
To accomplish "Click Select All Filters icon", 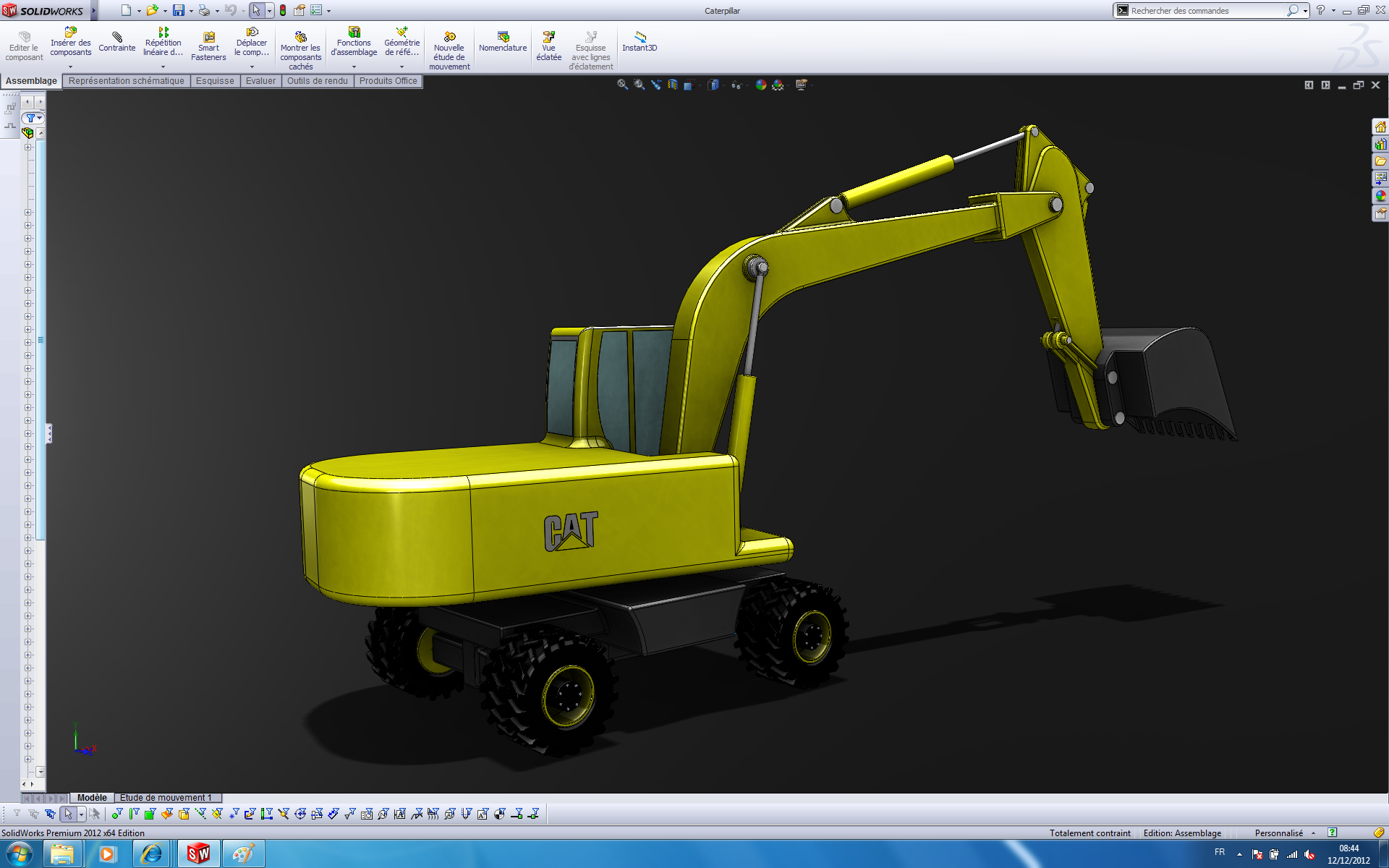I will point(50,814).
